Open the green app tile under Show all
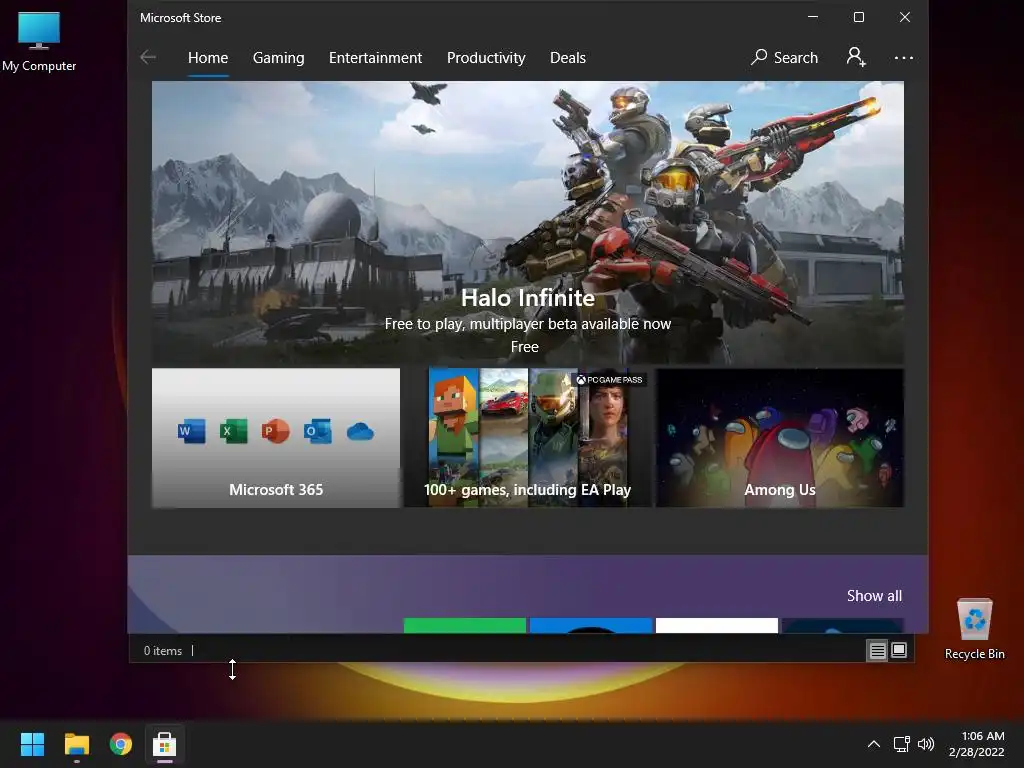Image resolution: width=1024 pixels, height=768 pixels. click(x=464, y=625)
